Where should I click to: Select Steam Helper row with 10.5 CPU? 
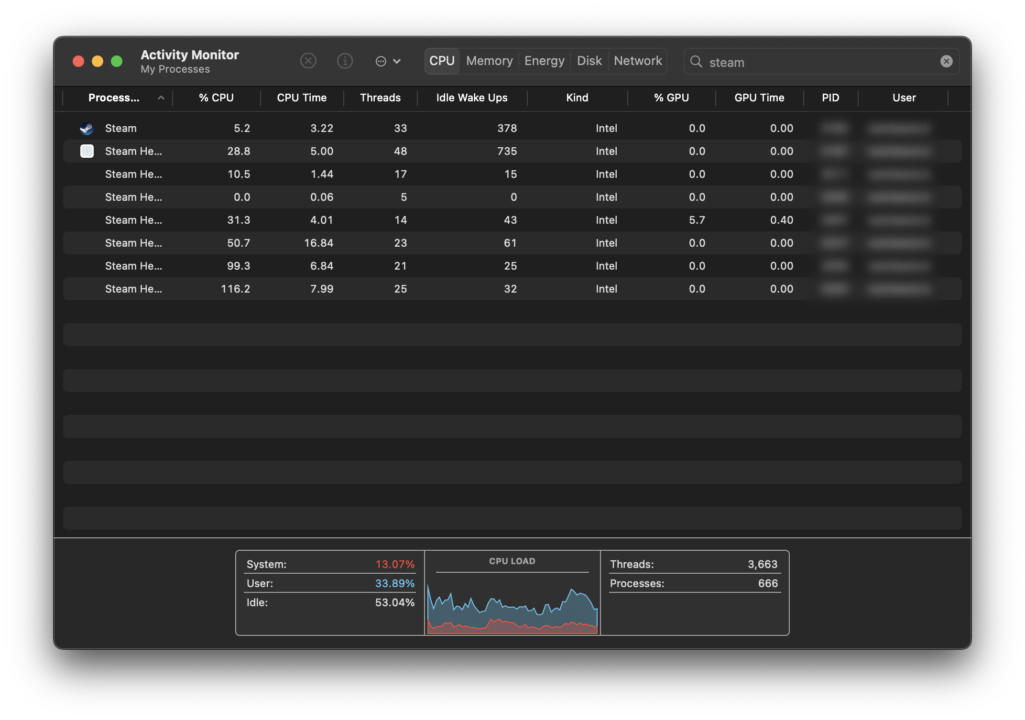point(512,174)
